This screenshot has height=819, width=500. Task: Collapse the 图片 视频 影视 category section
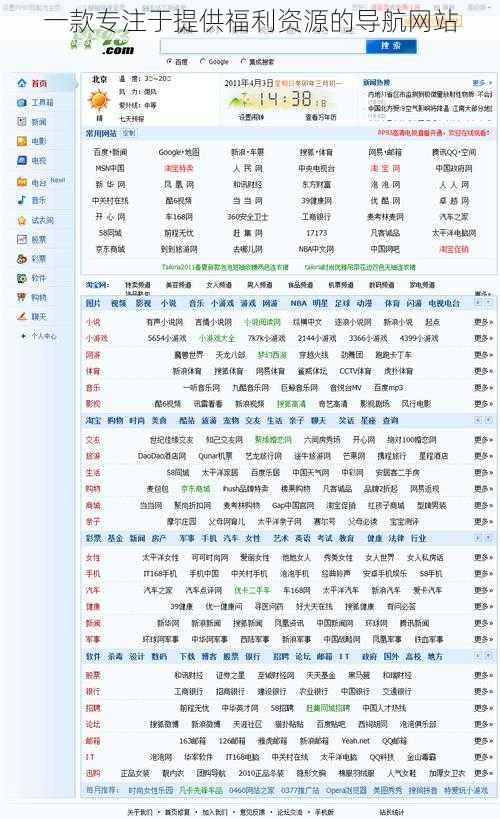coord(478,302)
